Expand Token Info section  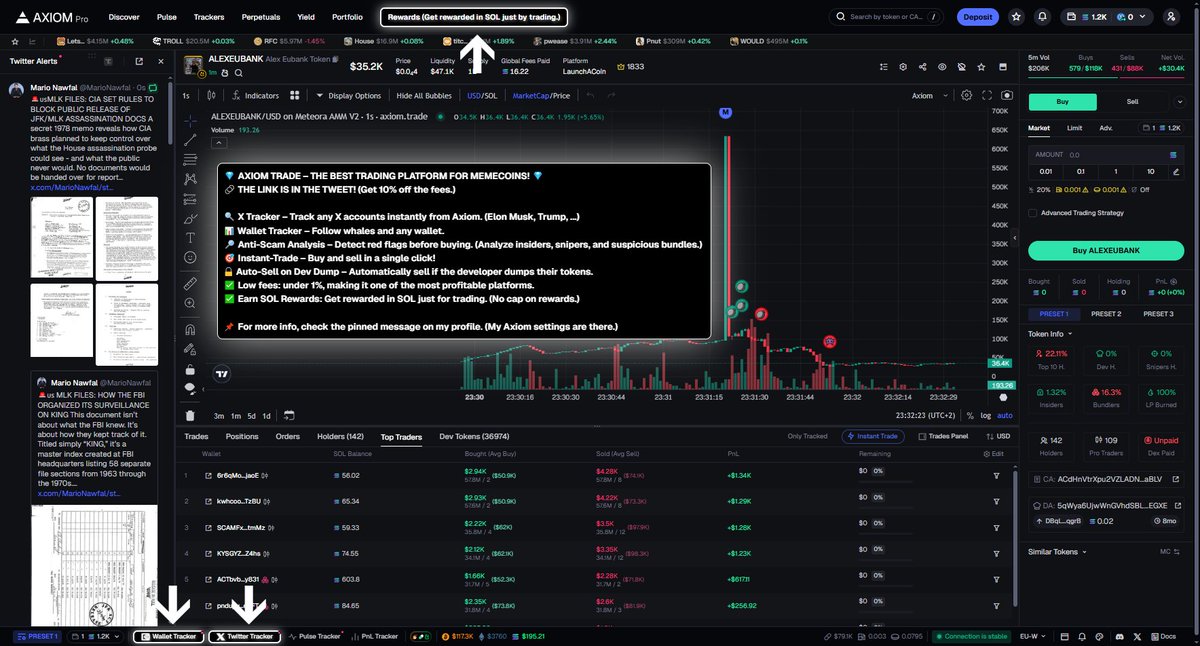(1051, 334)
